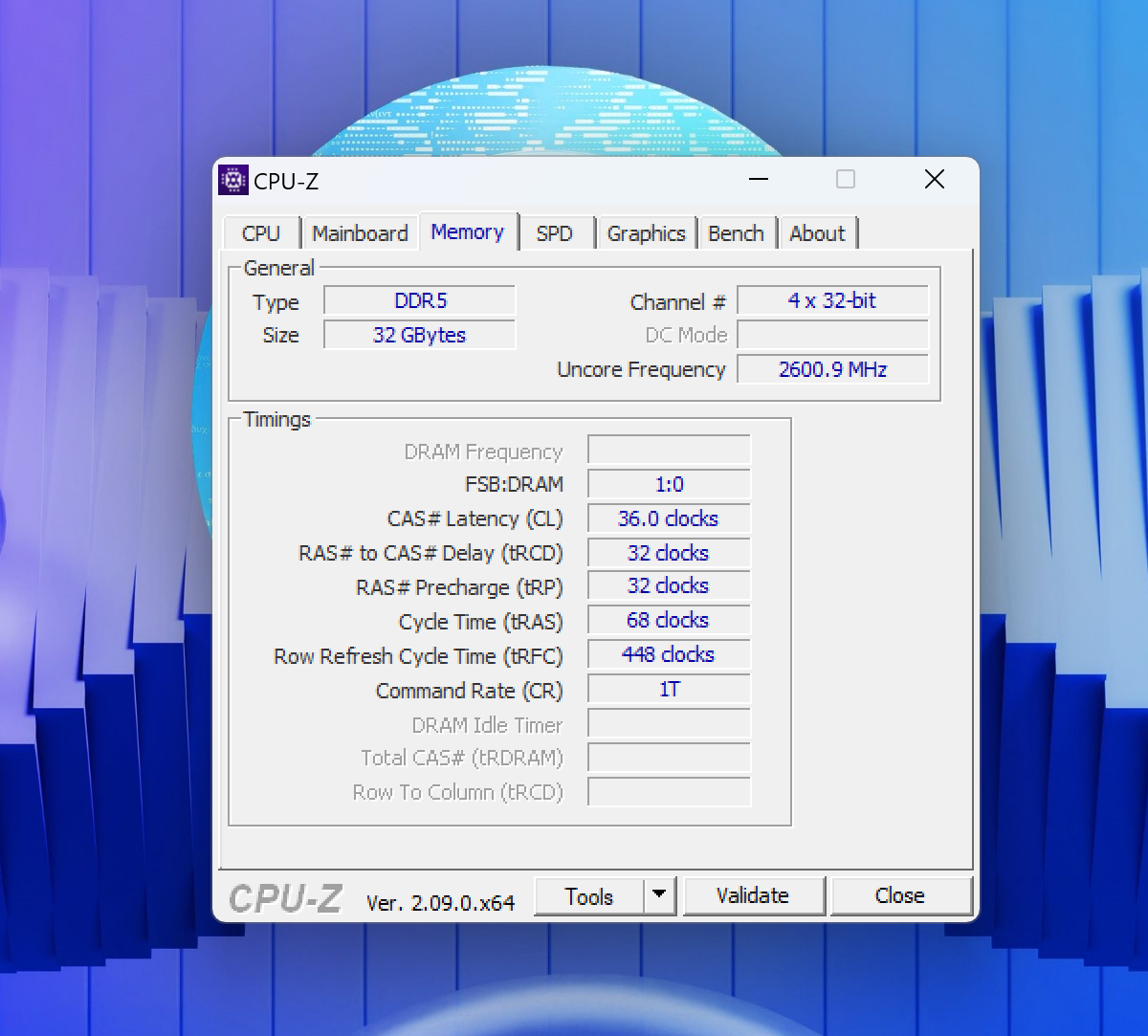Click the Validate button

pyautogui.click(x=753, y=896)
